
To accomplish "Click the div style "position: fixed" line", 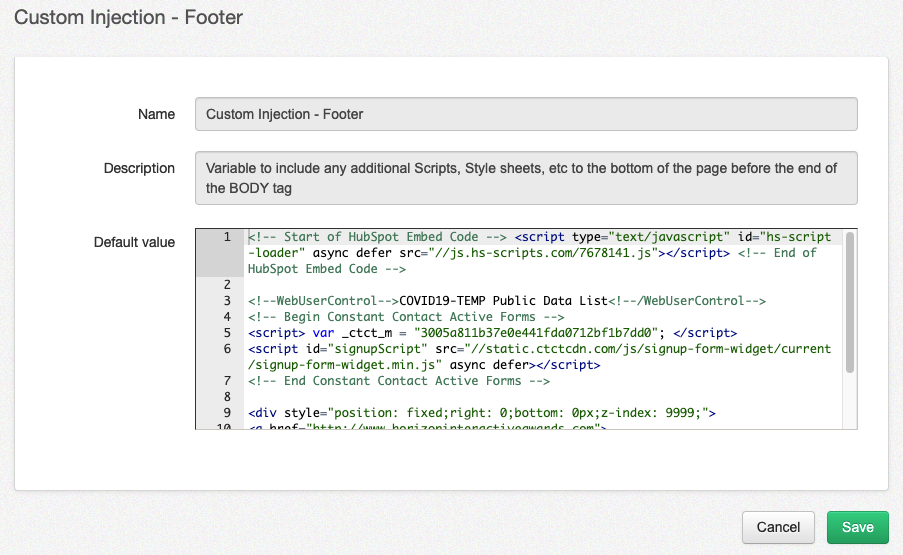I will pos(482,413).
